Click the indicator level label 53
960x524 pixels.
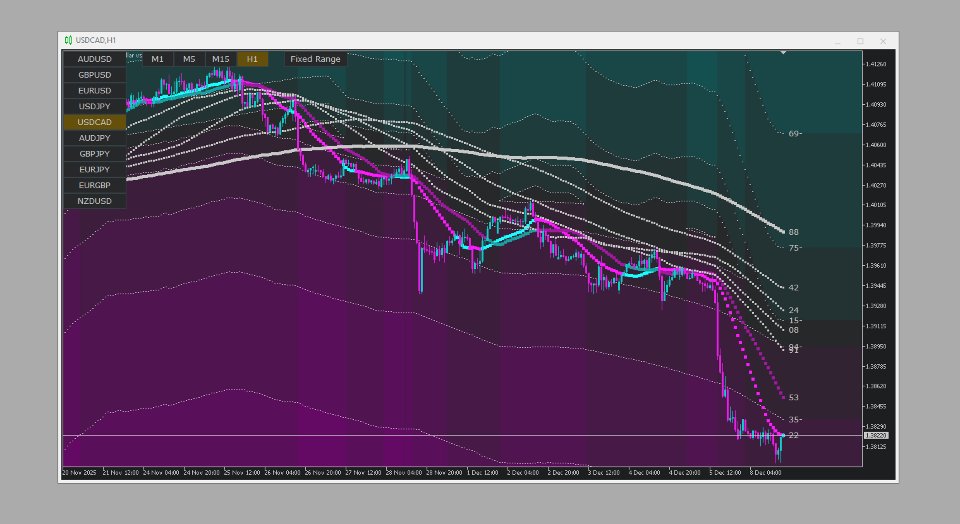(x=793, y=397)
